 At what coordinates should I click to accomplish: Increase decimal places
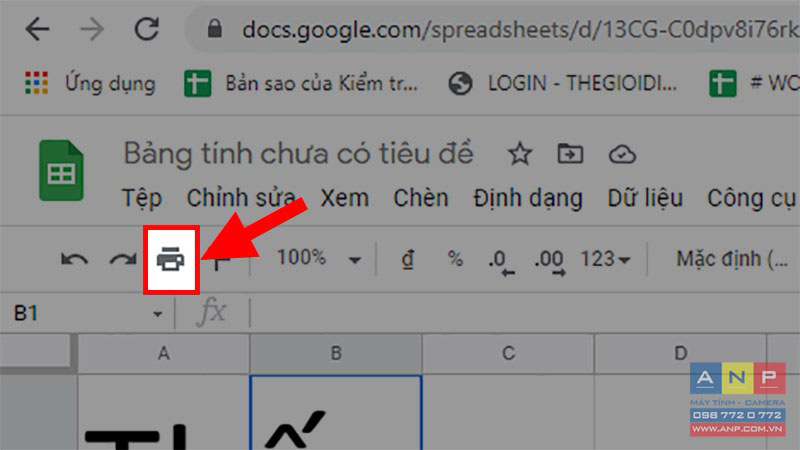[x=550, y=262]
